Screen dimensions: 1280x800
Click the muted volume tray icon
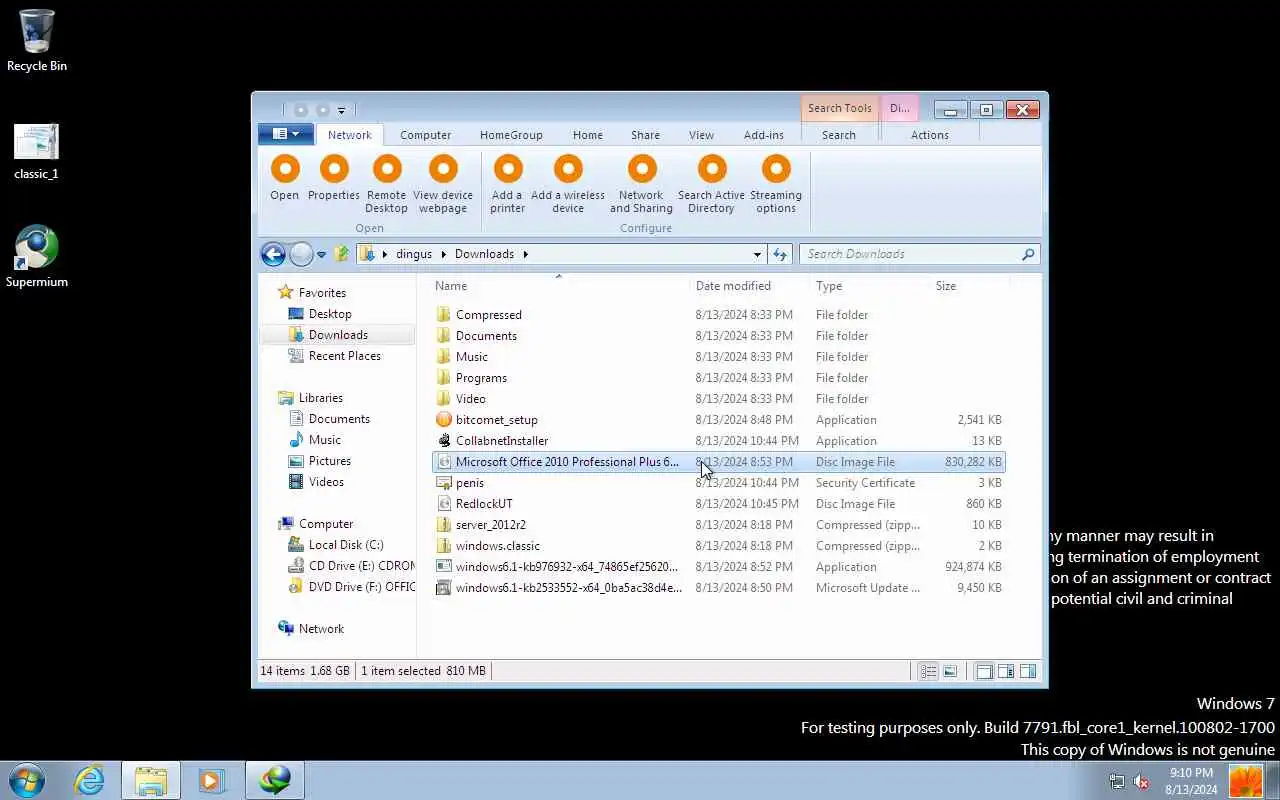[x=1141, y=781]
